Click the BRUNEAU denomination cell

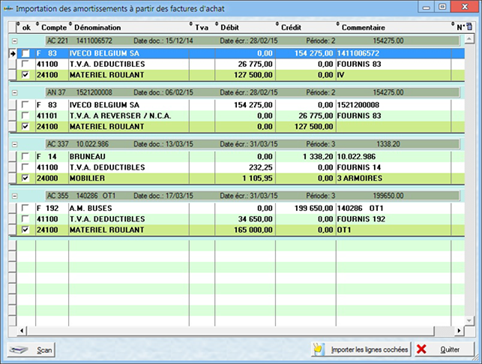click(x=129, y=157)
